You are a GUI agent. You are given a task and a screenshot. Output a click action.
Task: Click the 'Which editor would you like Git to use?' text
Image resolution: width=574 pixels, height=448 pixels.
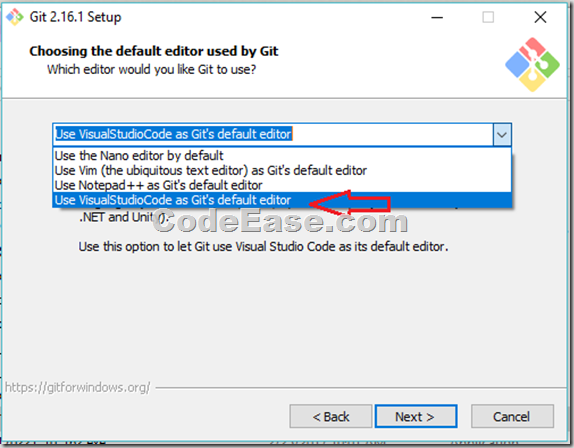(152, 70)
